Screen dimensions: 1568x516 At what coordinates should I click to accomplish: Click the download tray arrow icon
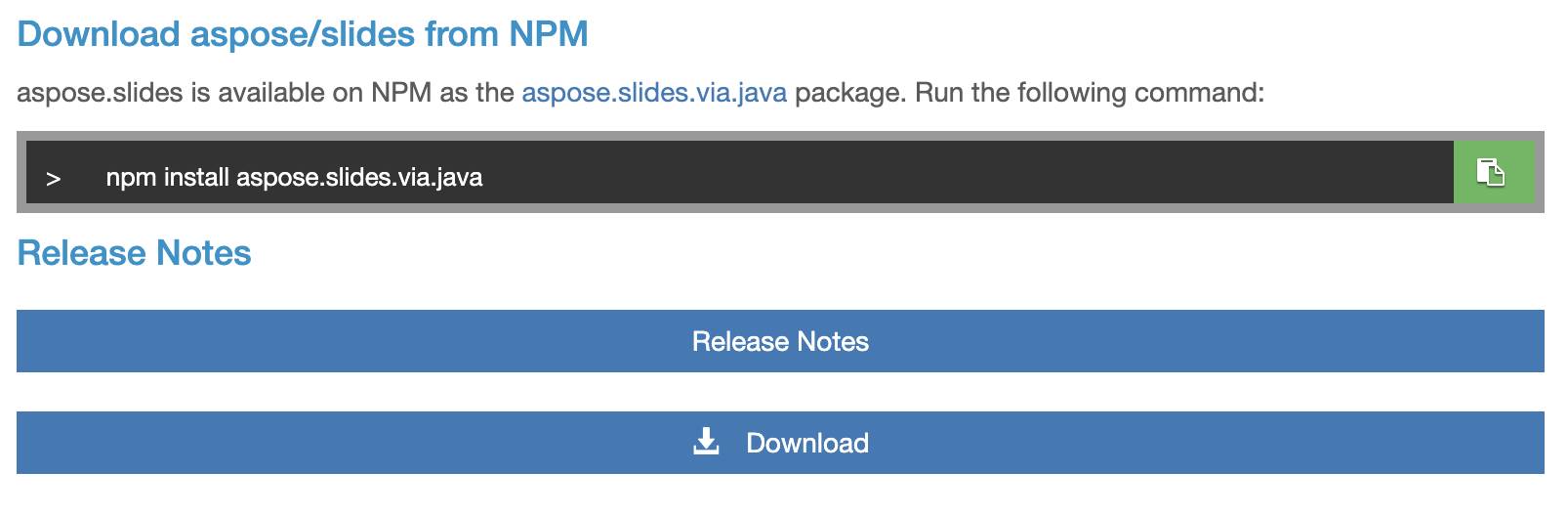(x=706, y=443)
